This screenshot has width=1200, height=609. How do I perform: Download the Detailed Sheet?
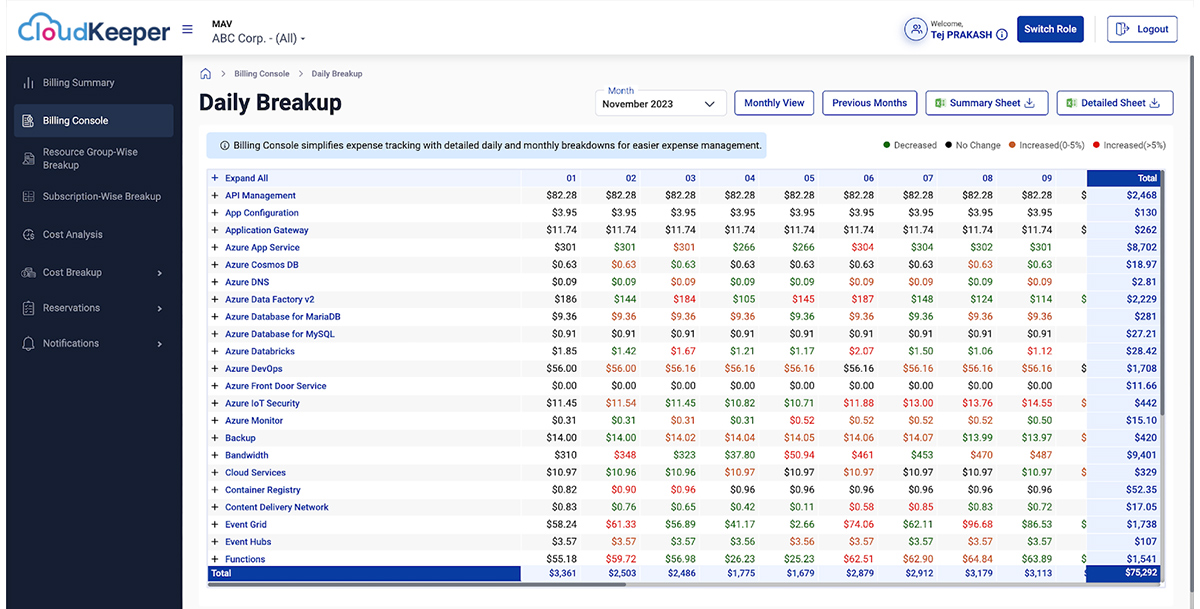1114,103
